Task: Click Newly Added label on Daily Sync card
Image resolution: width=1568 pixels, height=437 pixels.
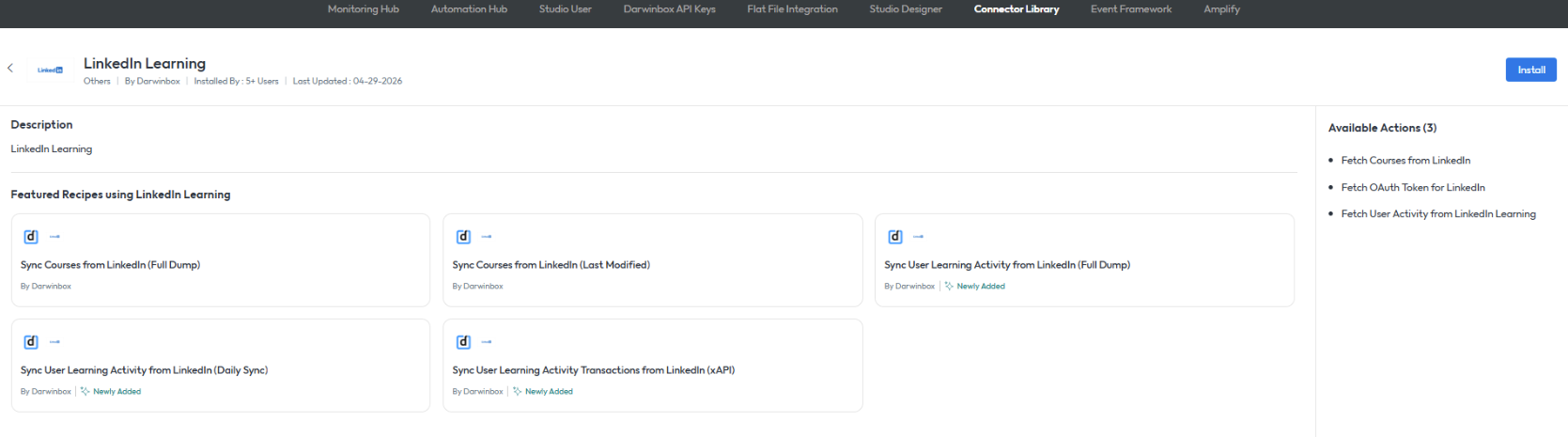Action: (116, 392)
